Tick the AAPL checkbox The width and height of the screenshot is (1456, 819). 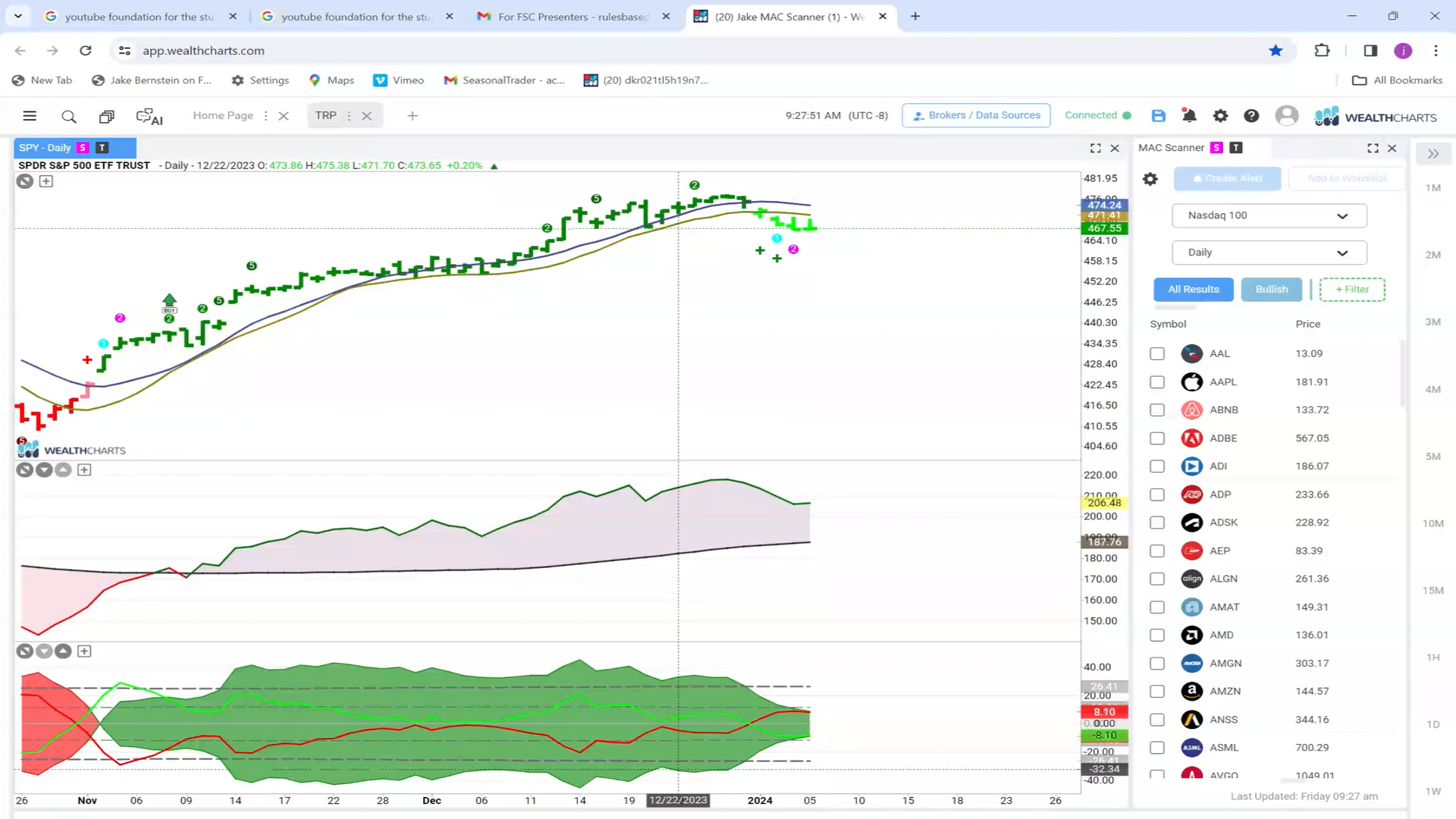coord(1157,382)
